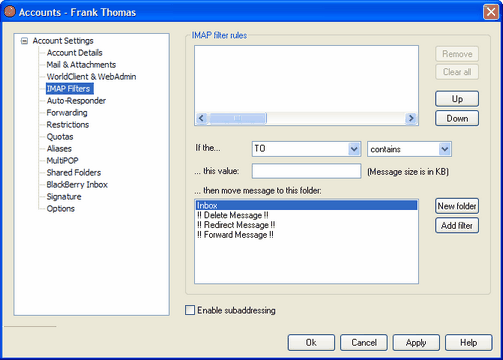Enable subaddressing checkbox

[190, 310]
